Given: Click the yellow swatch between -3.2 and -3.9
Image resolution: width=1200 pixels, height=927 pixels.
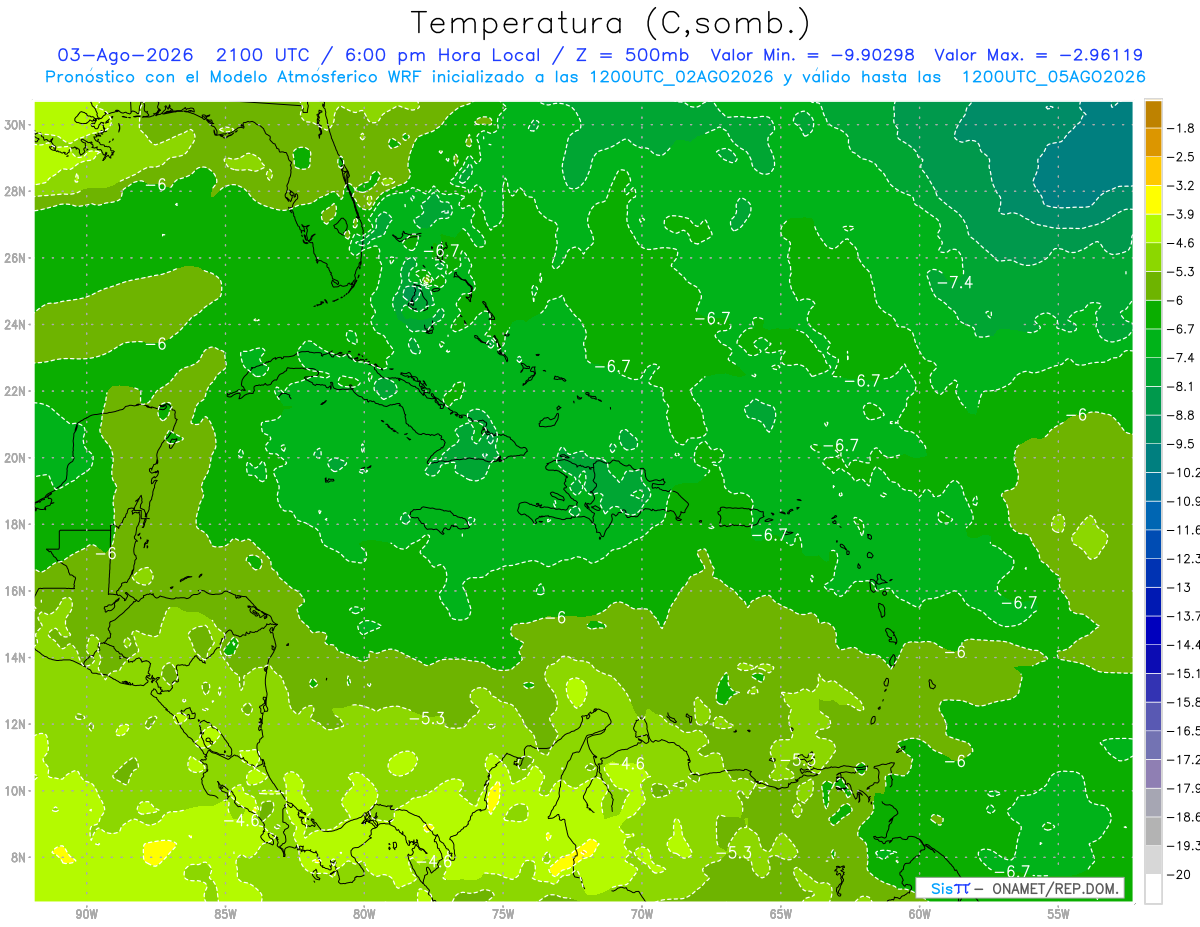Looking at the screenshot, I should (x=1153, y=200).
